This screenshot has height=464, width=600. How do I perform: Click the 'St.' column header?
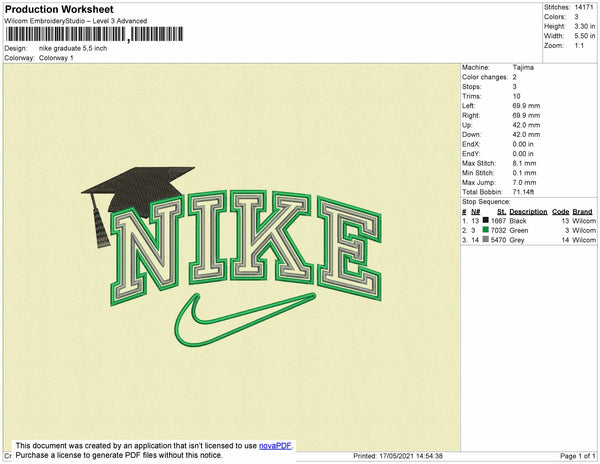point(501,211)
